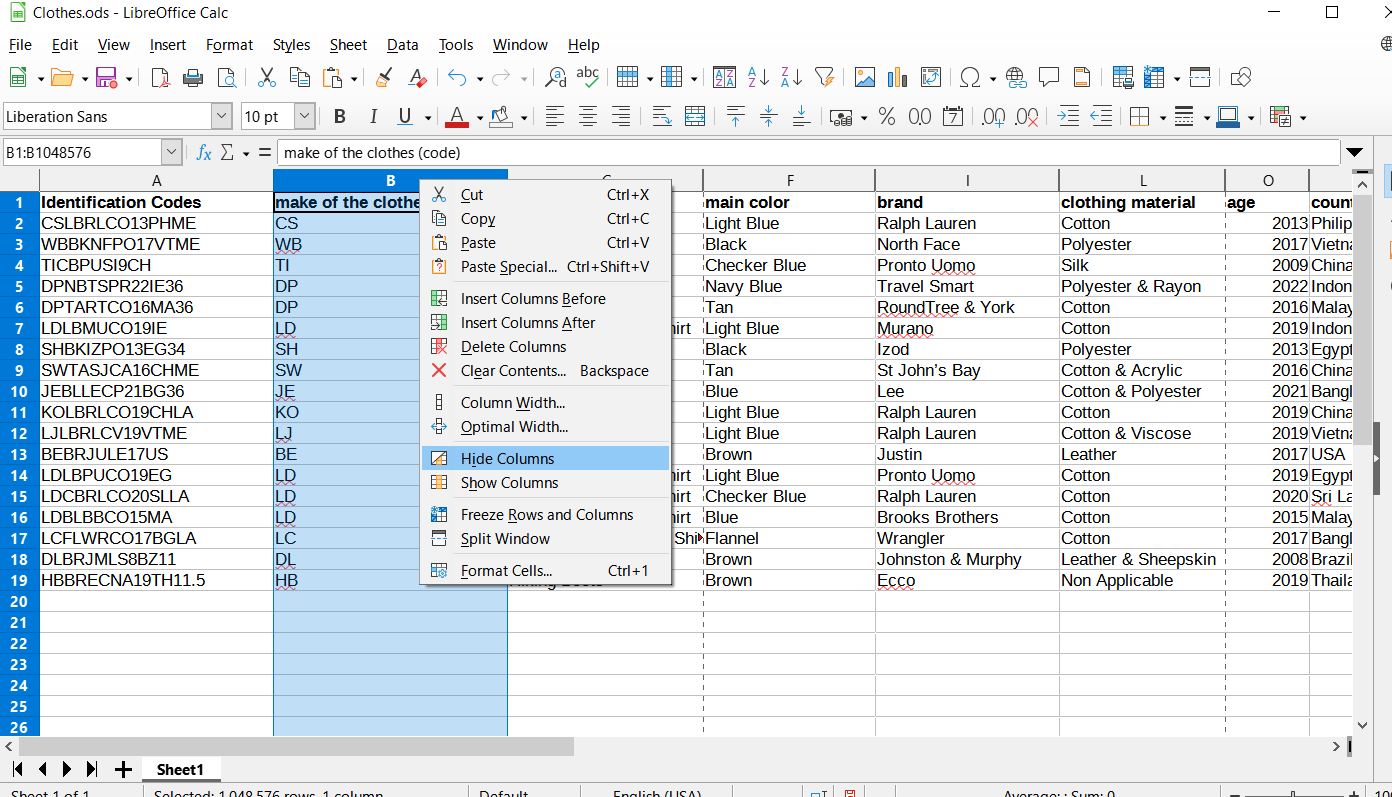
Task: Format cells as date
Action: click(953, 117)
